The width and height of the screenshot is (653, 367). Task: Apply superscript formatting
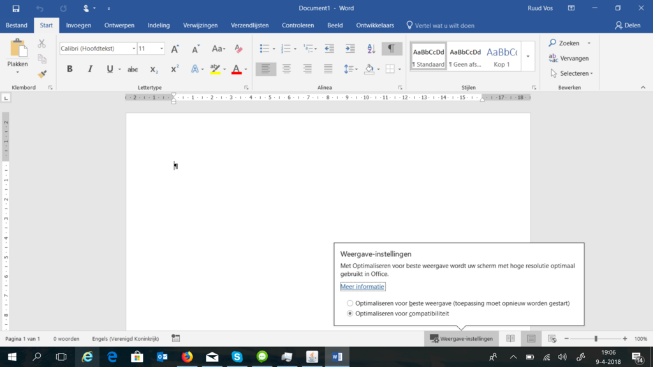coord(175,69)
